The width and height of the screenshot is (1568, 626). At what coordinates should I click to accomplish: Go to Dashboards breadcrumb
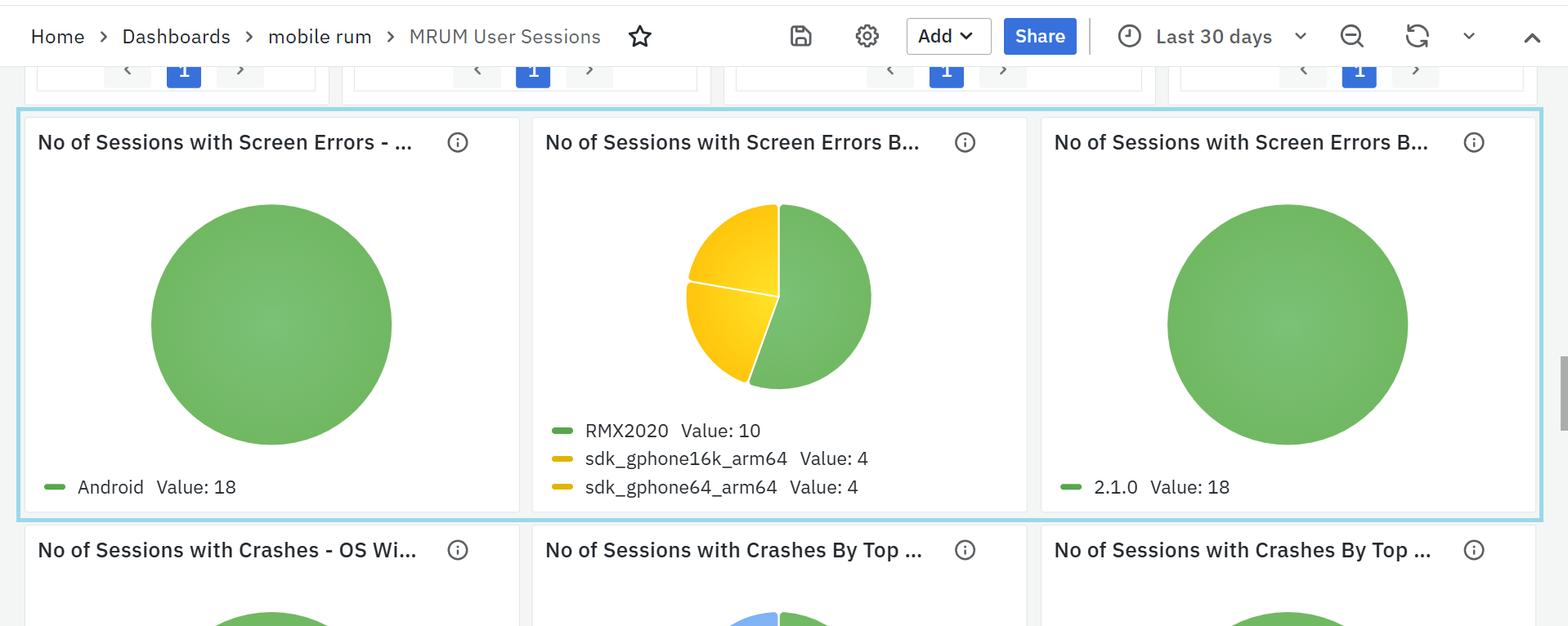pyautogui.click(x=176, y=37)
